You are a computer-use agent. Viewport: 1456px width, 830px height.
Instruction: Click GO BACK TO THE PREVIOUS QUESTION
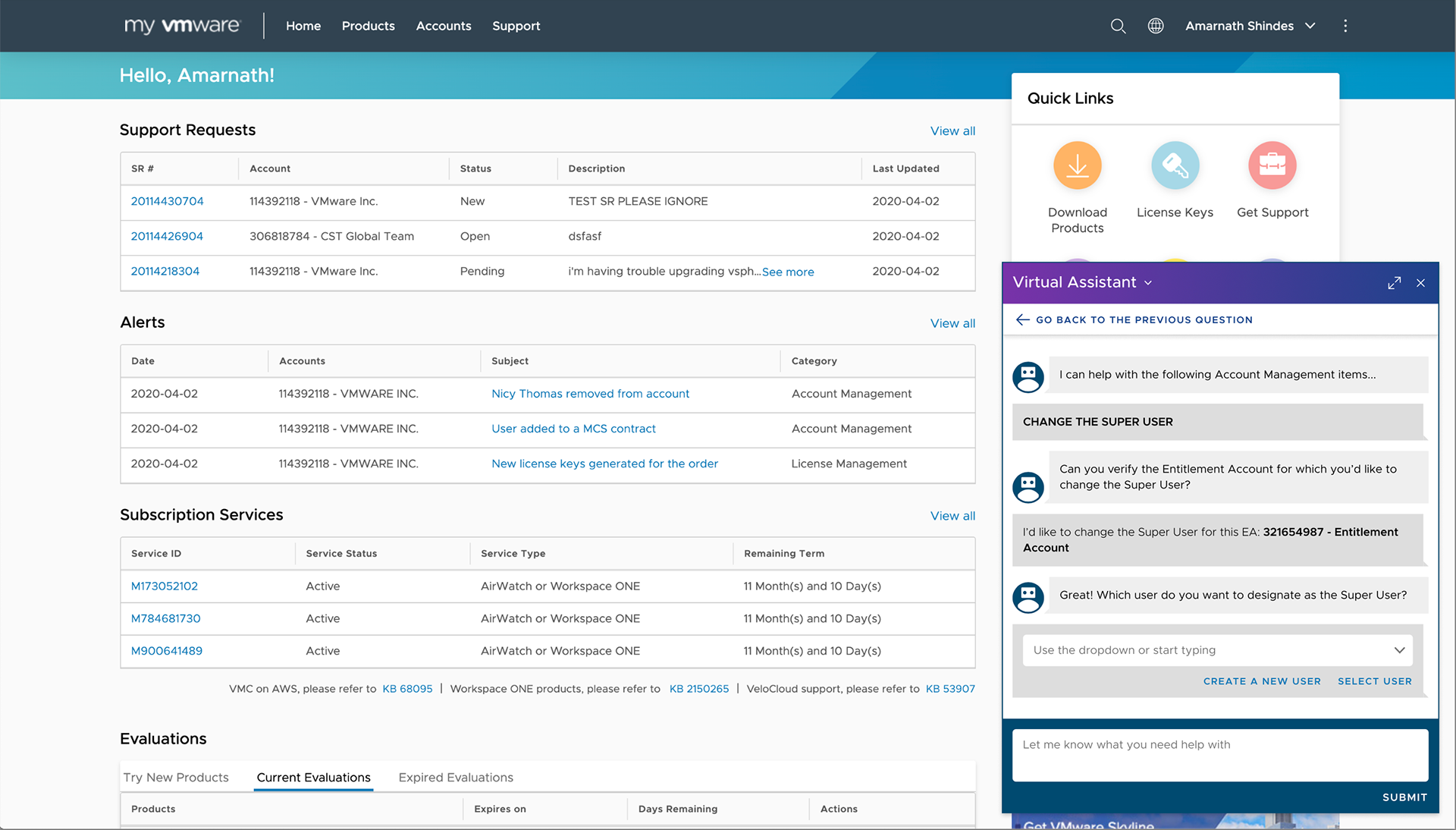click(x=1144, y=319)
